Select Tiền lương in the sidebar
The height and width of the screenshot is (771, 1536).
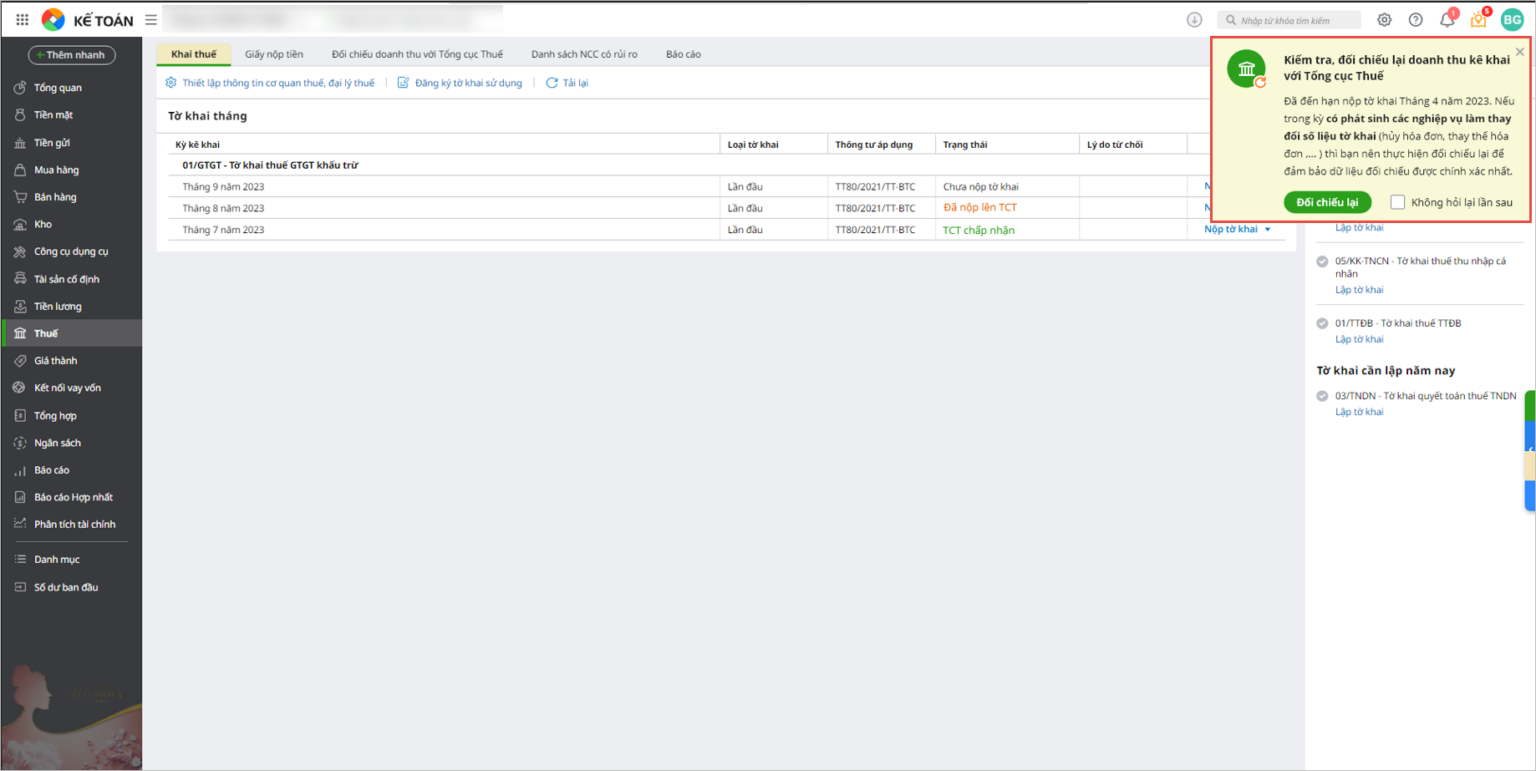tap(58, 306)
